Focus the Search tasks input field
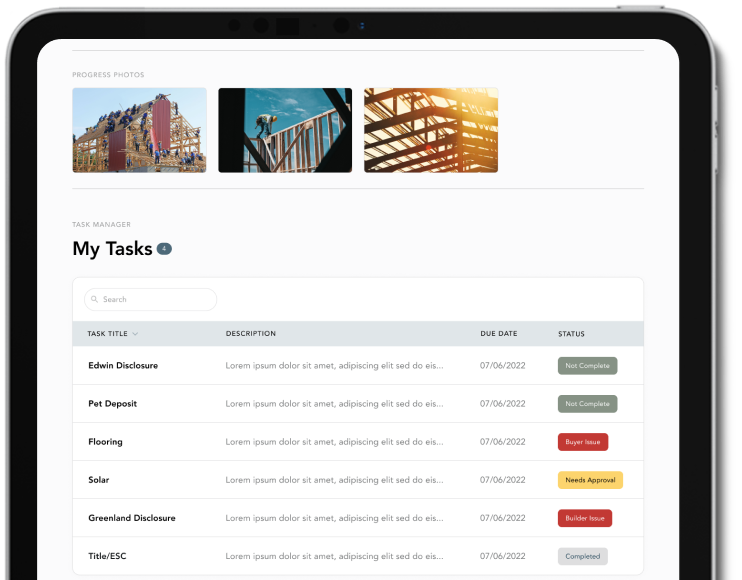 coord(150,299)
